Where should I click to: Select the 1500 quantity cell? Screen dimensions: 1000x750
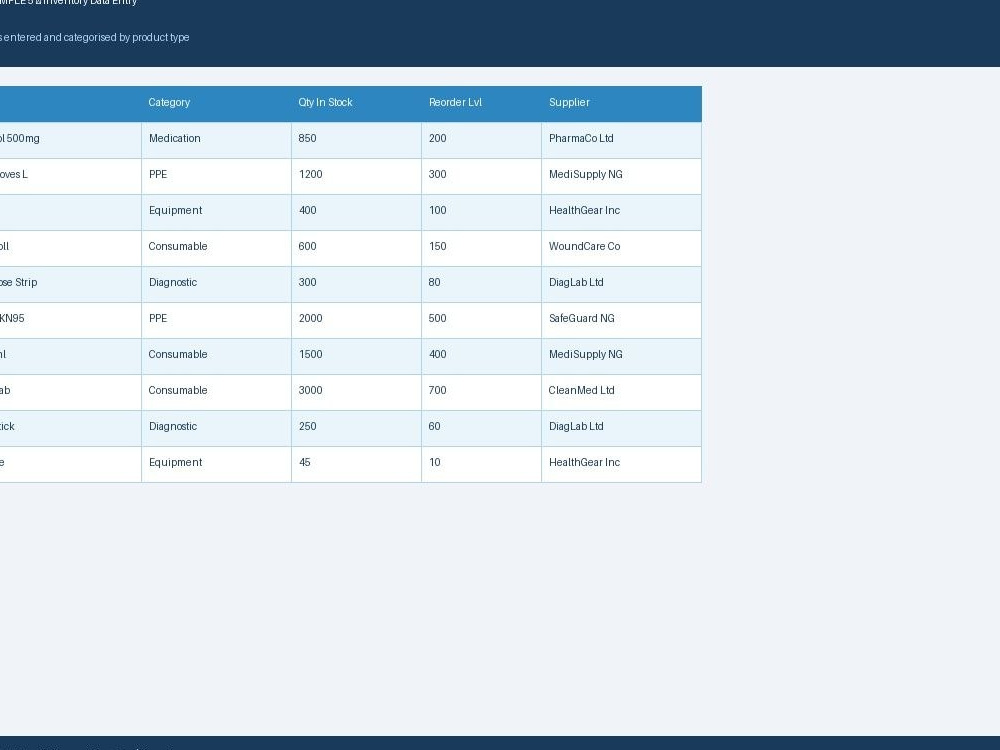[357, 357]
